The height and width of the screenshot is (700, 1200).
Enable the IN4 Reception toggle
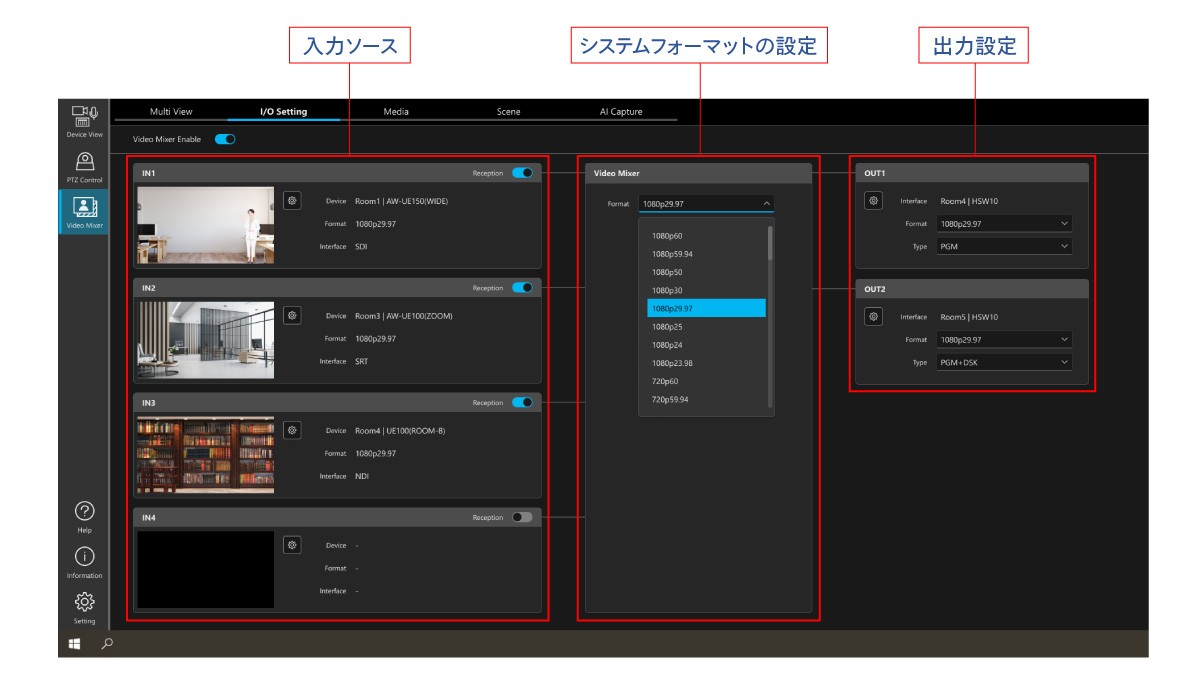522,517
